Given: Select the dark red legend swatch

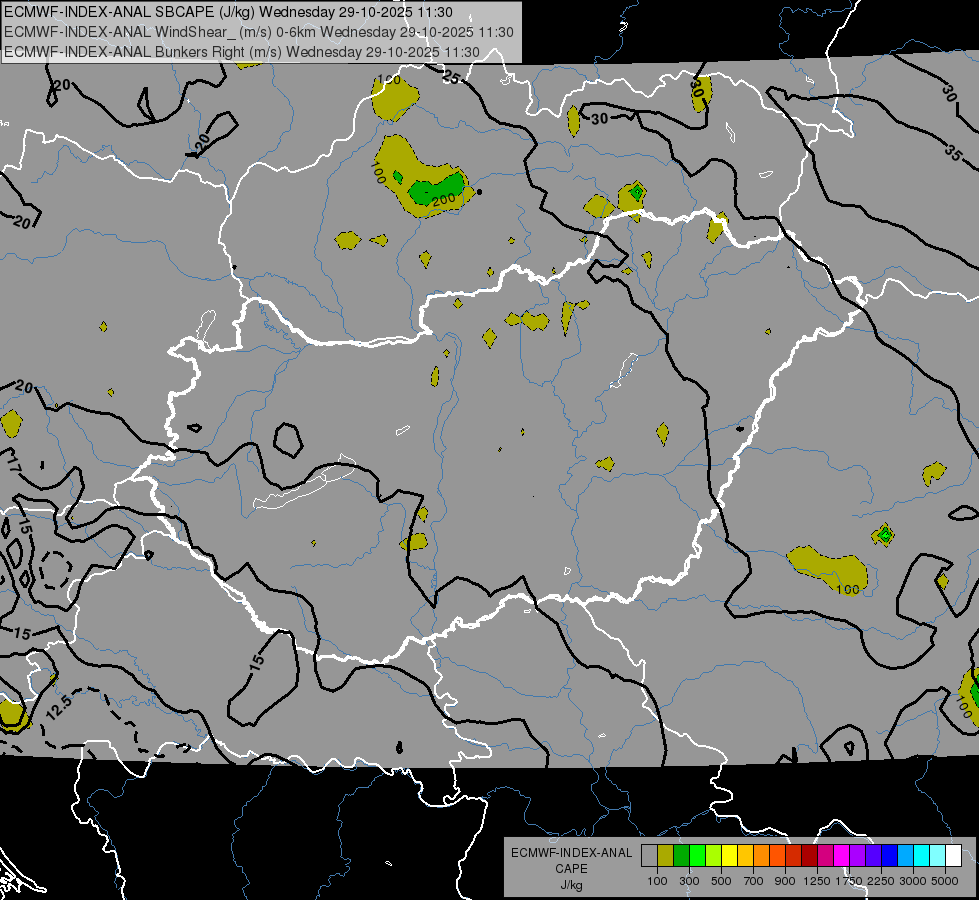Looking at the screenshot, I should coord(809,856).
